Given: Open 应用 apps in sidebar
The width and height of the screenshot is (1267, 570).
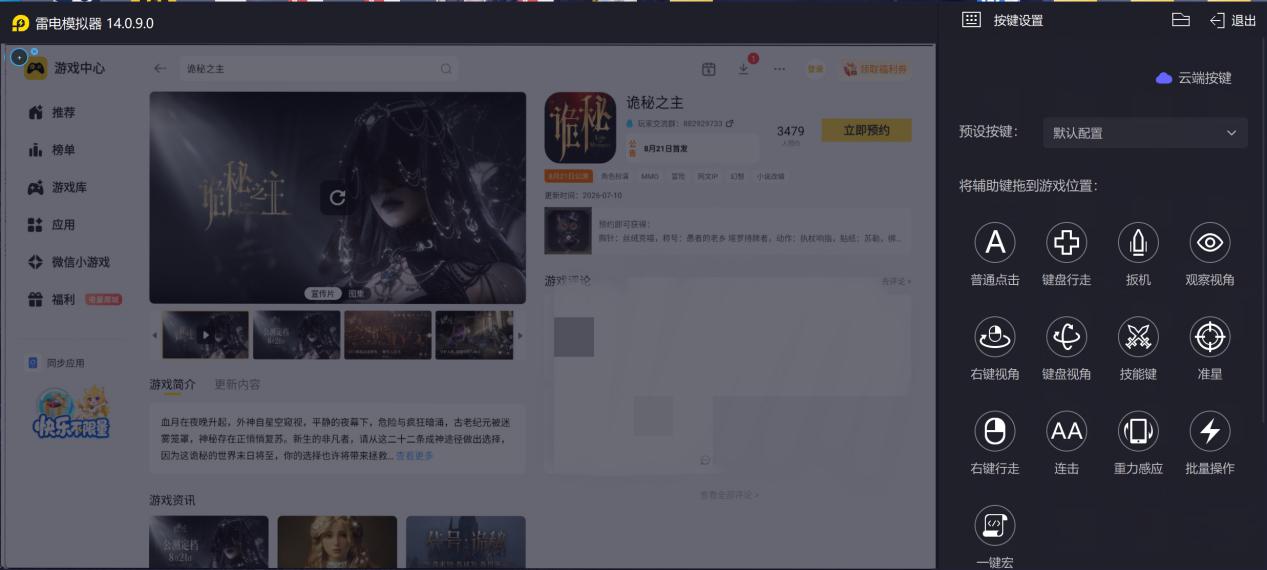Looking at the screenshot, I should [52, 225].
